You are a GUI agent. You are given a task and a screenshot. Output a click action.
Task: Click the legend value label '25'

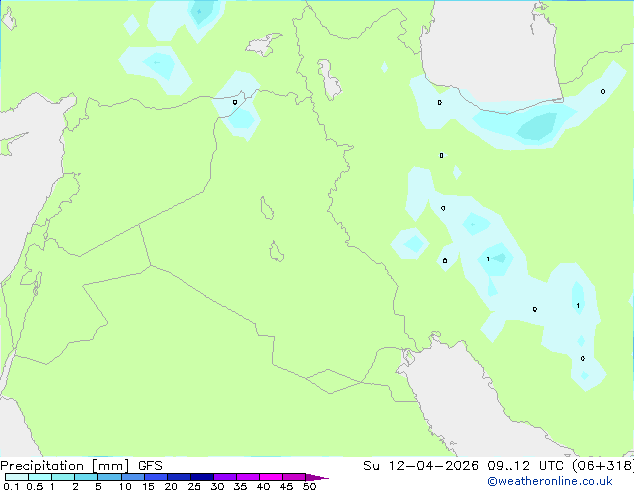pos(194,486)
